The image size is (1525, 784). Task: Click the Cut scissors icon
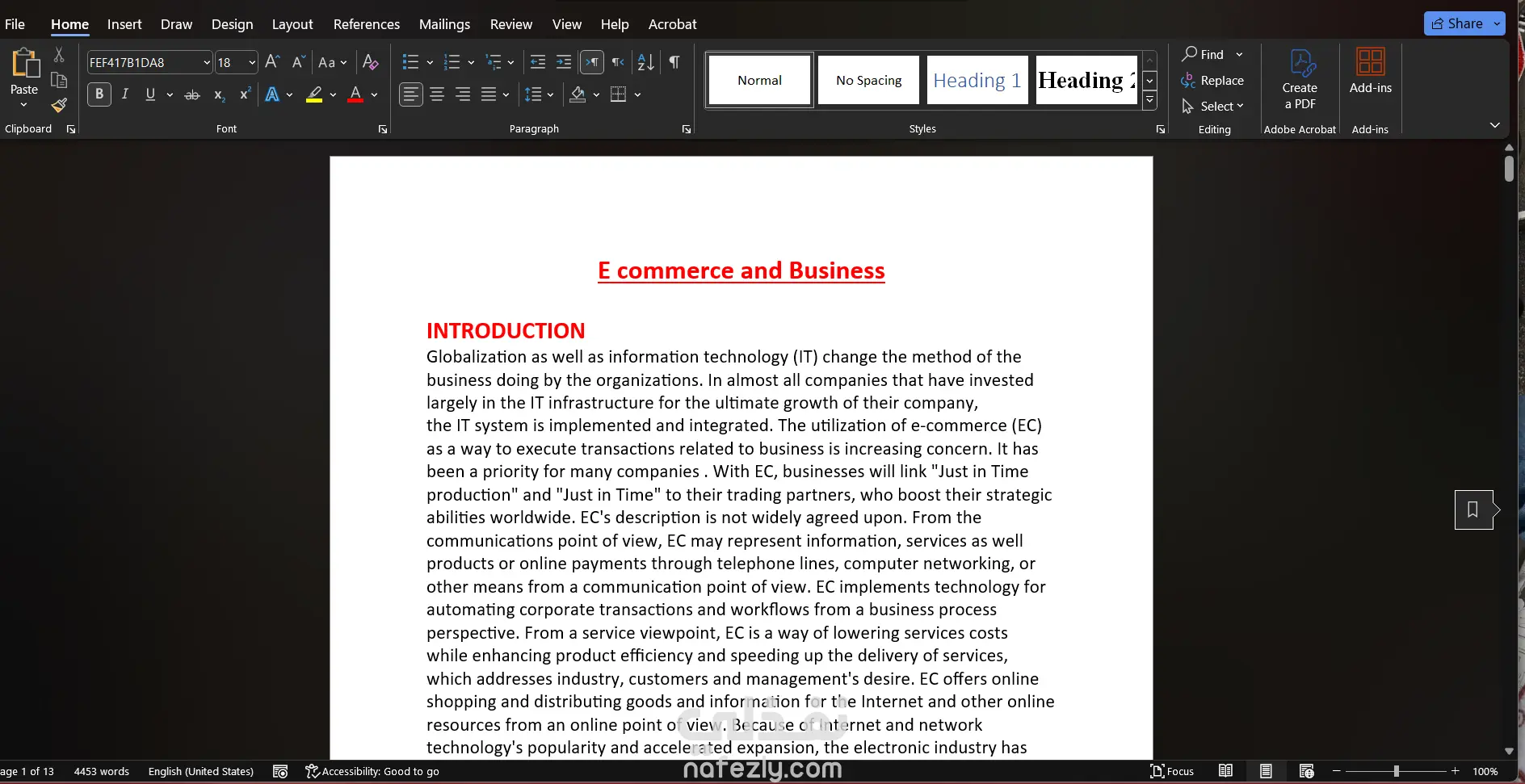tap(59, 55)
